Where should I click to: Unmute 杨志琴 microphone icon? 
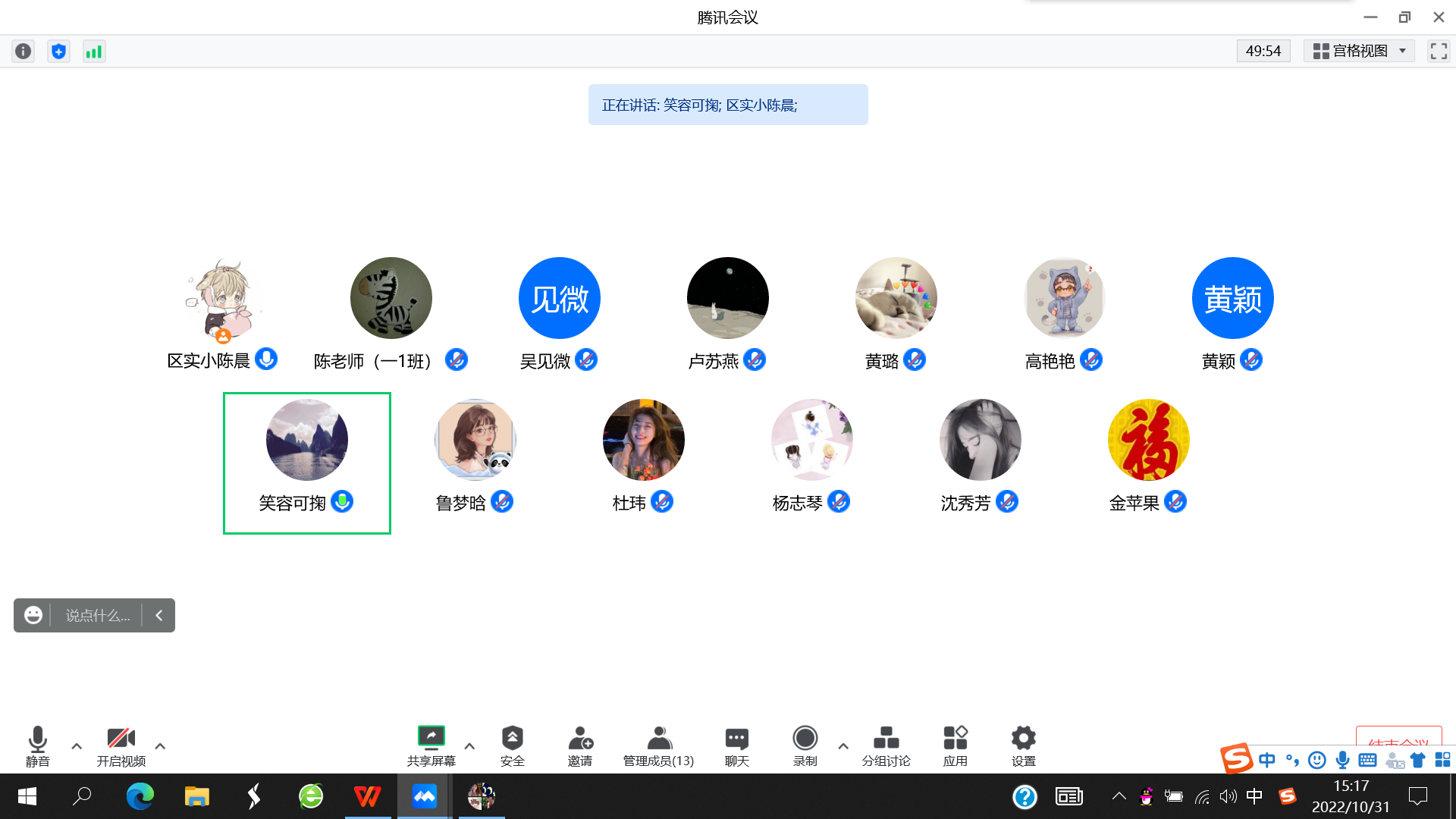pyautogui.click(x=839, y=501)
